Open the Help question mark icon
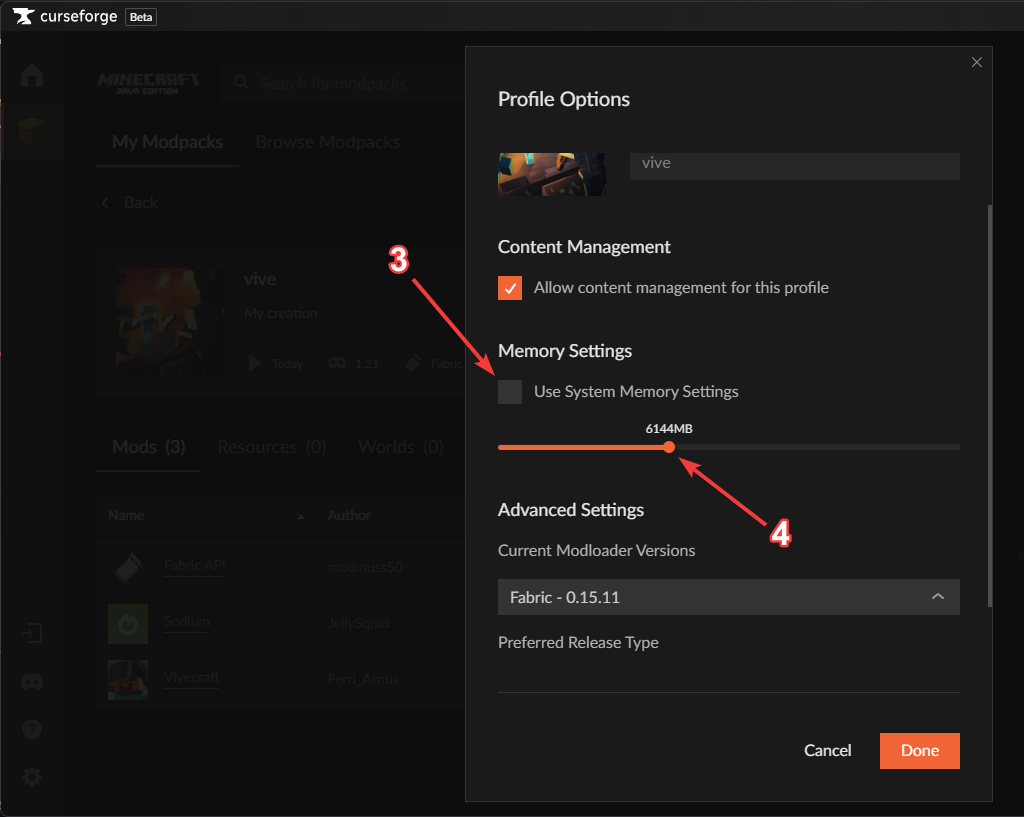The height and width of the screenshot is (817, 1024). [x=32, y=729]
